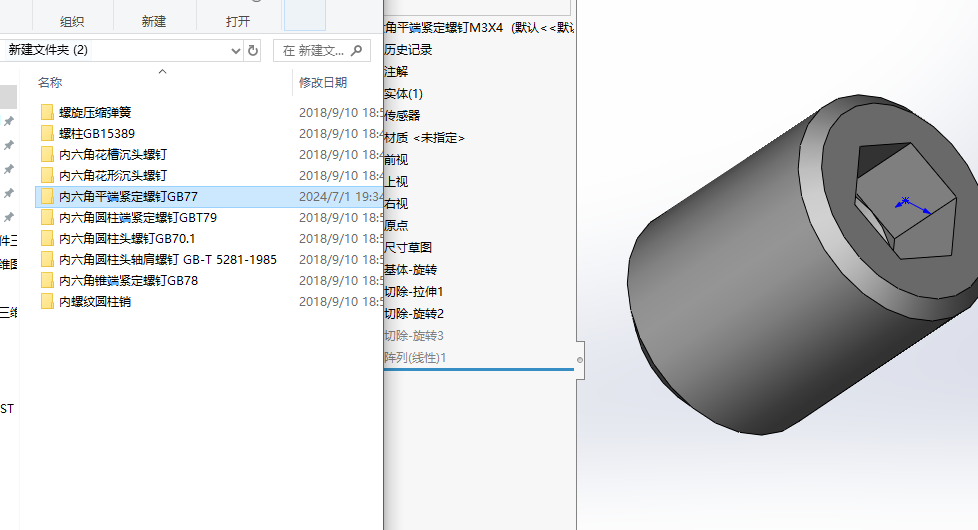Image resolution: width=978 pixels, height=530 pixels.
Task: Click the feature panel collapse handle
Action: (x=580, y=360)
